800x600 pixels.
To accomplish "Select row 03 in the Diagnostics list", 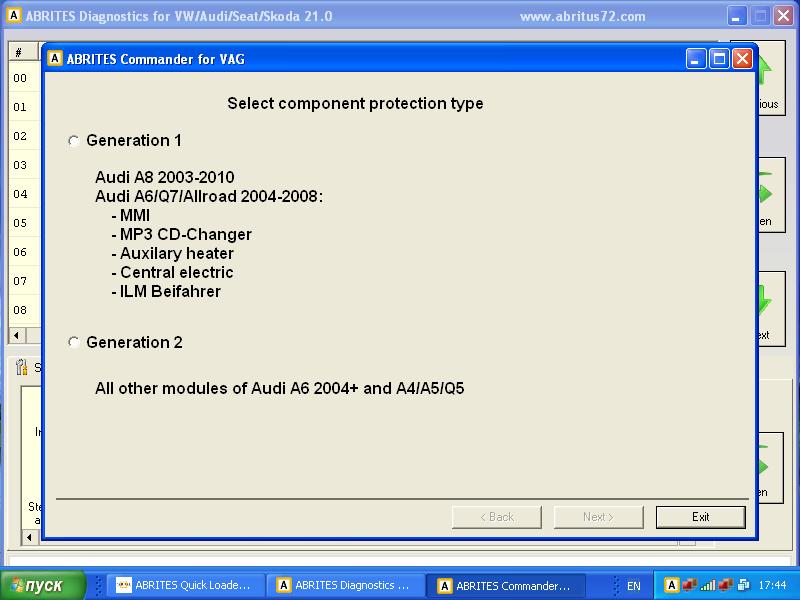I will 24,165.
